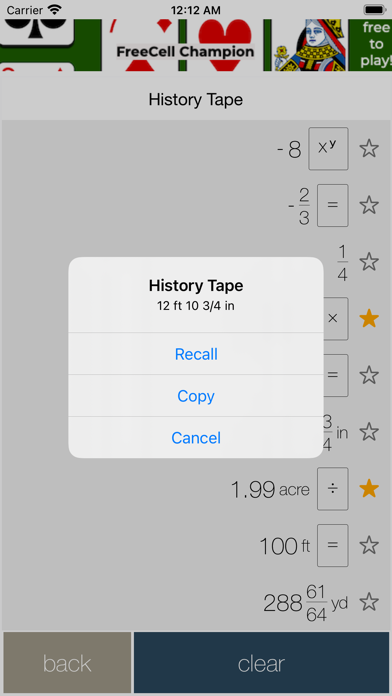Clear the history tape

(x=261, y=663)
